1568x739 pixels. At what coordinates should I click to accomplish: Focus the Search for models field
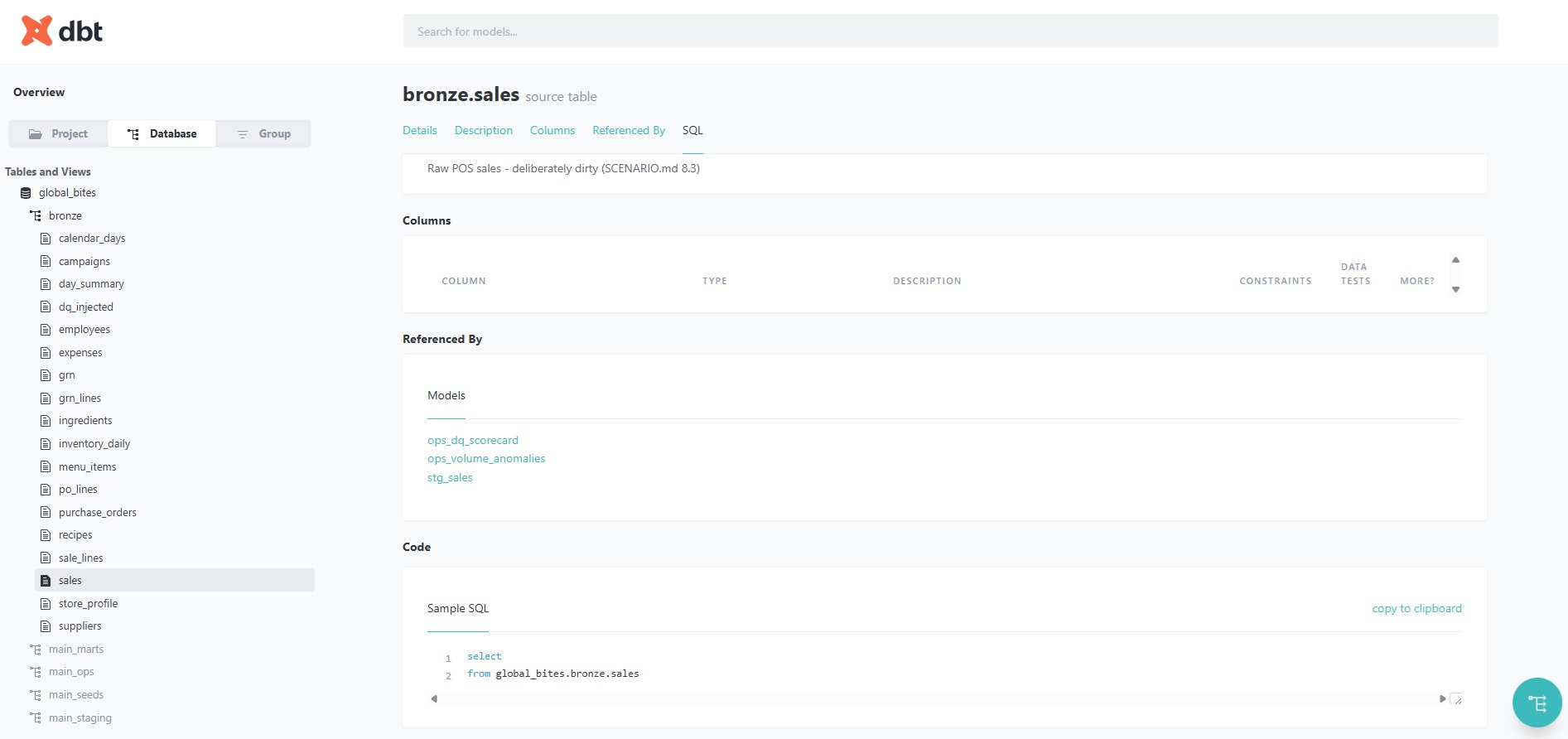click(x=950, y=31)
